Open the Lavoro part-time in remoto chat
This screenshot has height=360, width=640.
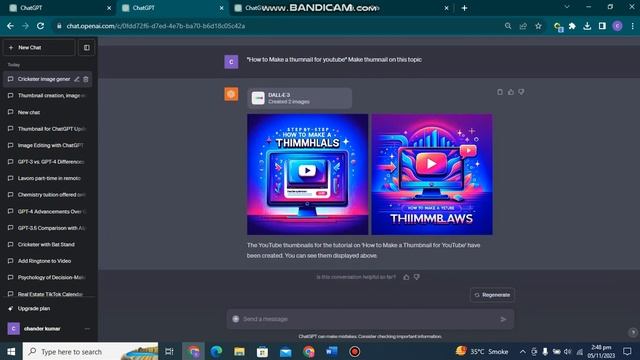point(48,178)
